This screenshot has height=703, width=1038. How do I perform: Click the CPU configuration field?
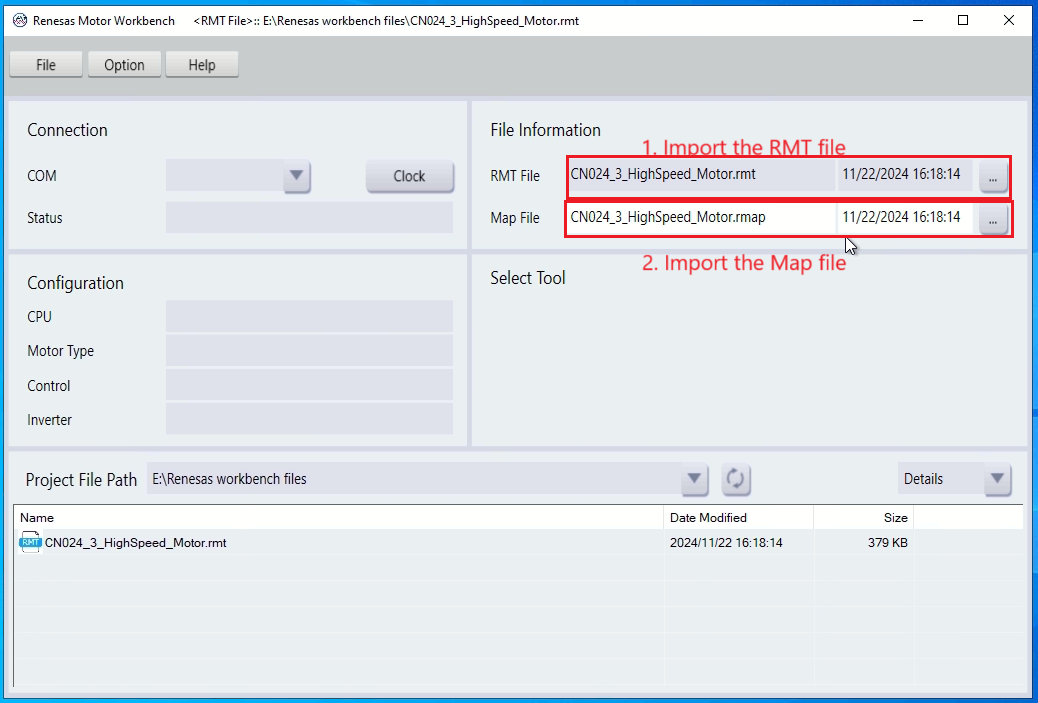[x=309, y=316]
